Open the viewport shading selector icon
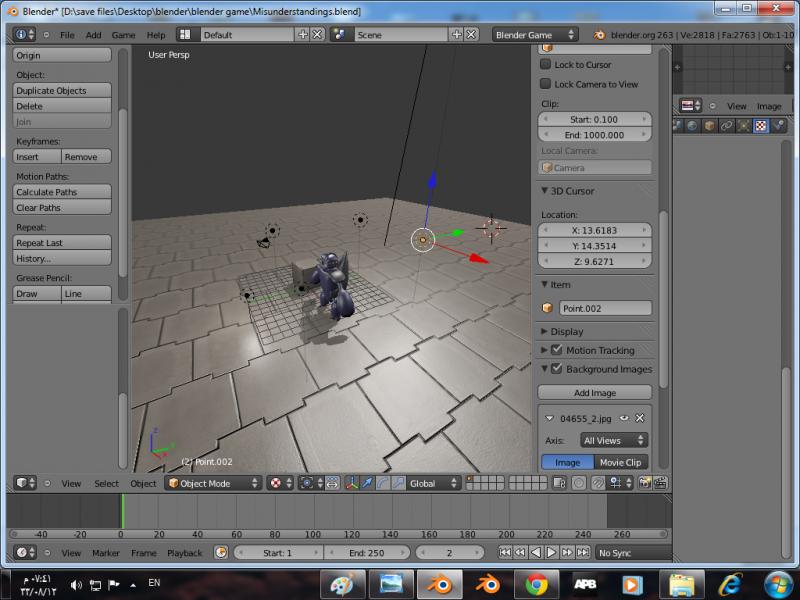This screenshot has width=800, height=600. (x=280, y=483)
